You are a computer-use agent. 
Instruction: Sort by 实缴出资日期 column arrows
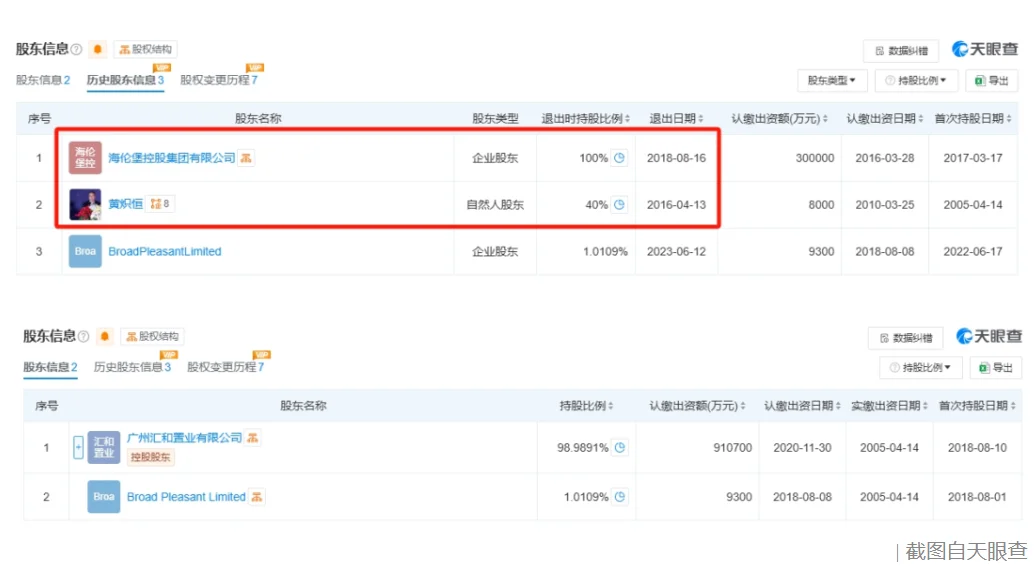coord(925,406)
